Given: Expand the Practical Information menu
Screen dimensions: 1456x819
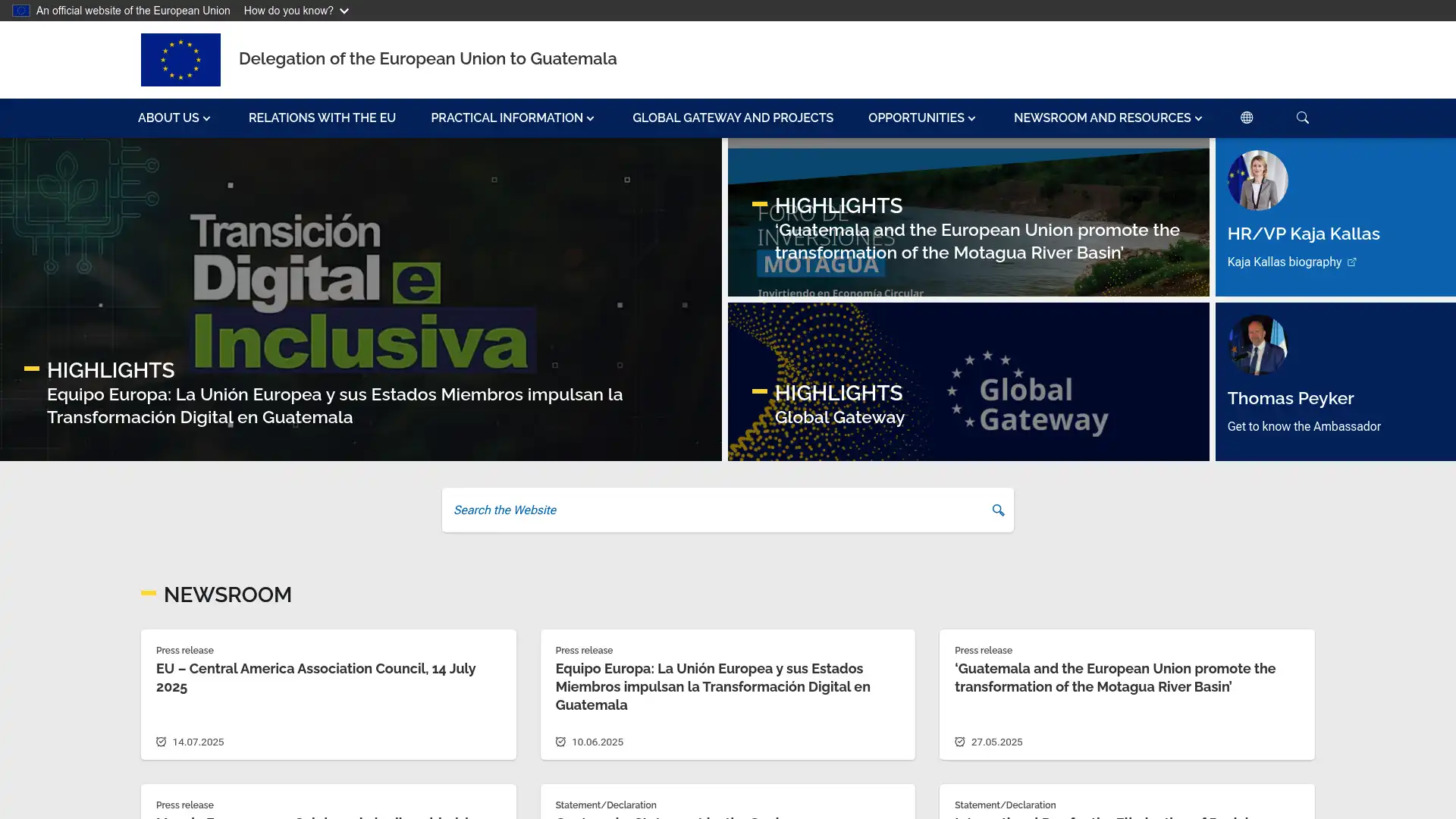Looking at the screenshot, I should (x=512, y=118).
